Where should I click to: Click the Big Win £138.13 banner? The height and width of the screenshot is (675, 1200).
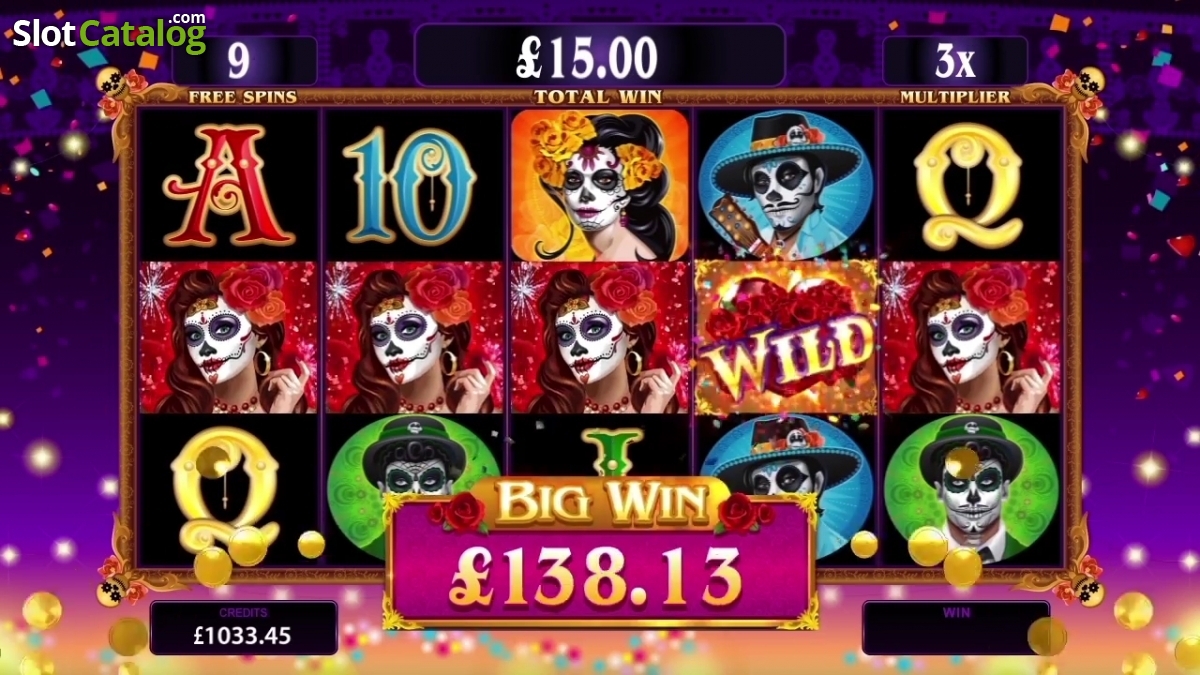coord(600,553)
